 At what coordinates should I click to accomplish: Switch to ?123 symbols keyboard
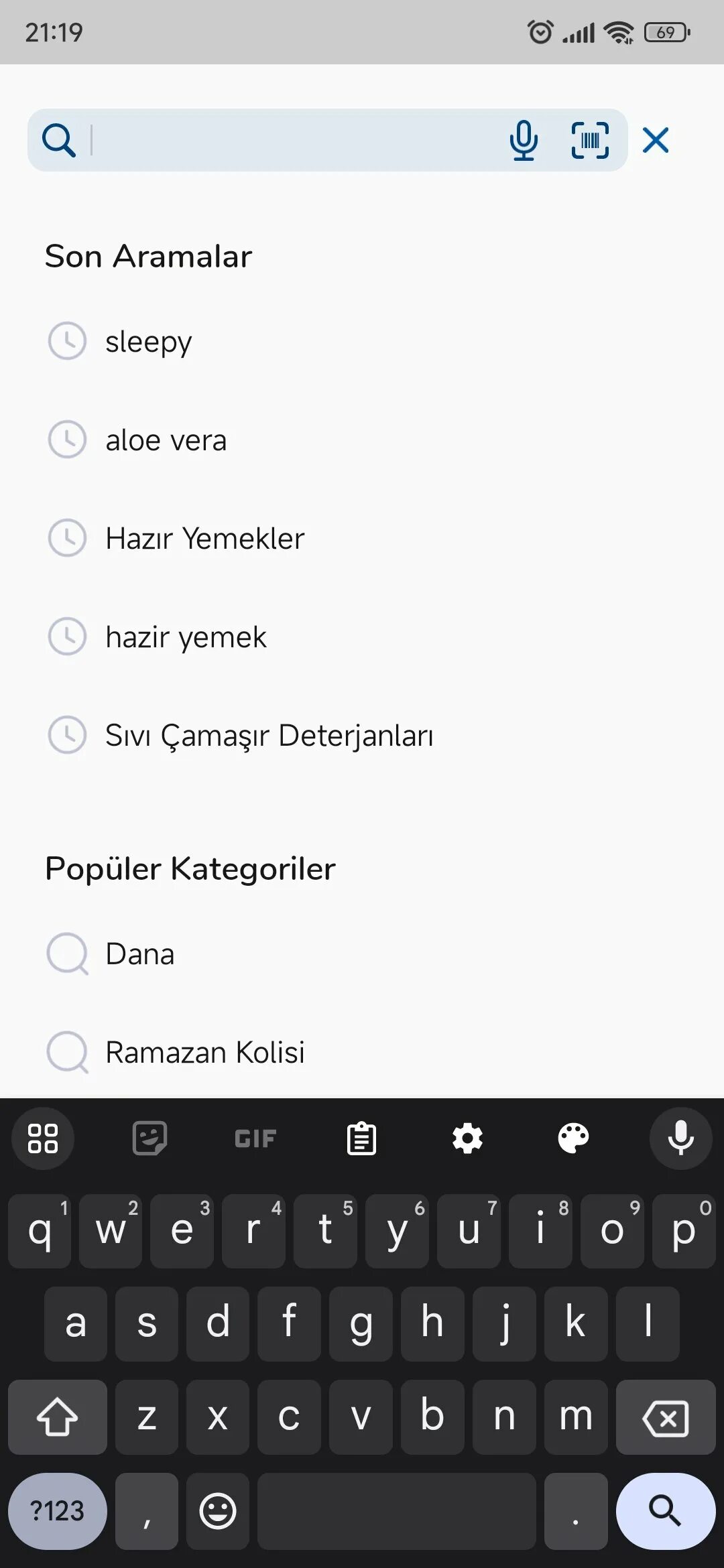tap(58, 1511)
